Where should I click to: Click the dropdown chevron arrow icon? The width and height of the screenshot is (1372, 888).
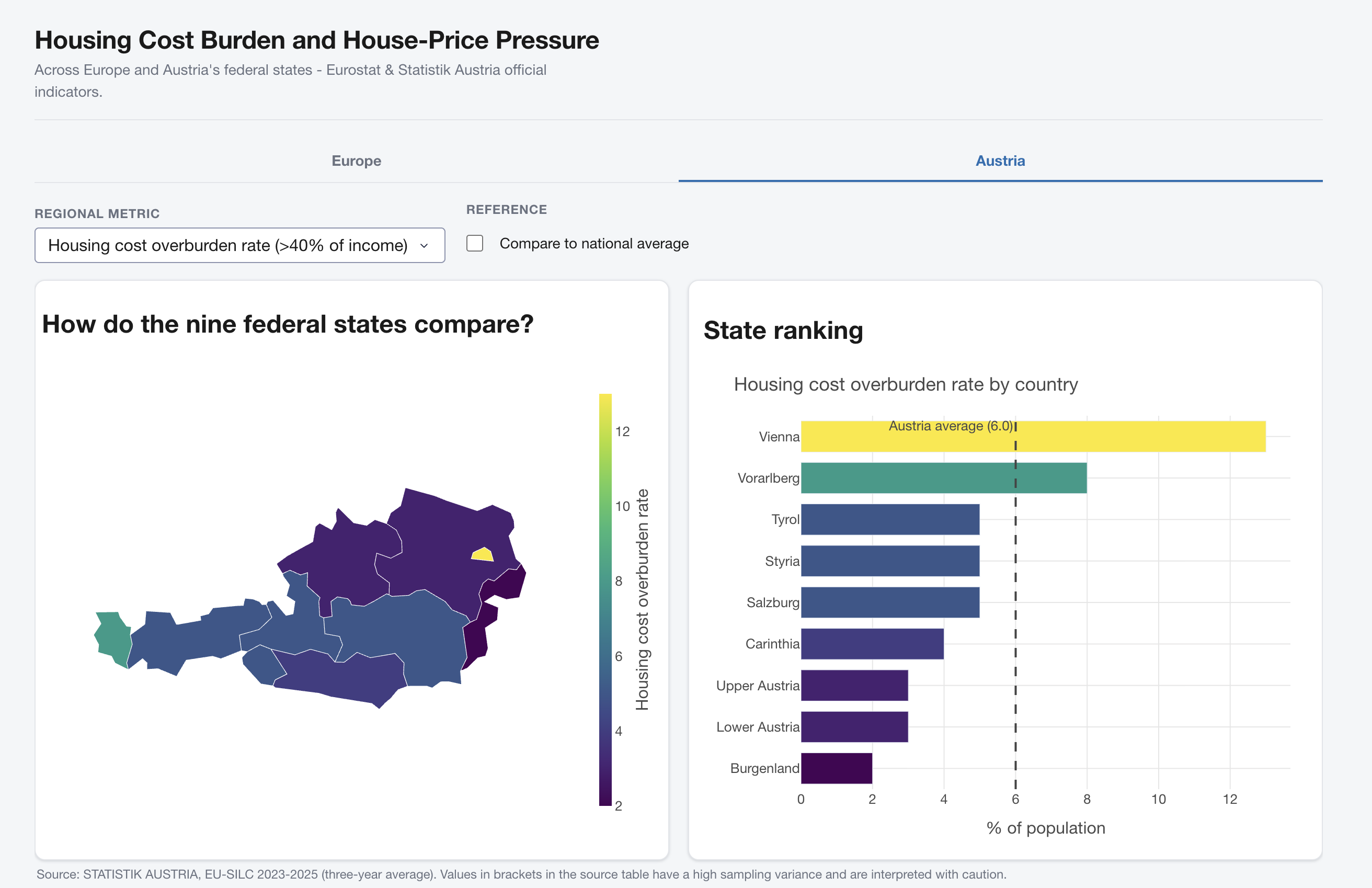pos(424,246)
